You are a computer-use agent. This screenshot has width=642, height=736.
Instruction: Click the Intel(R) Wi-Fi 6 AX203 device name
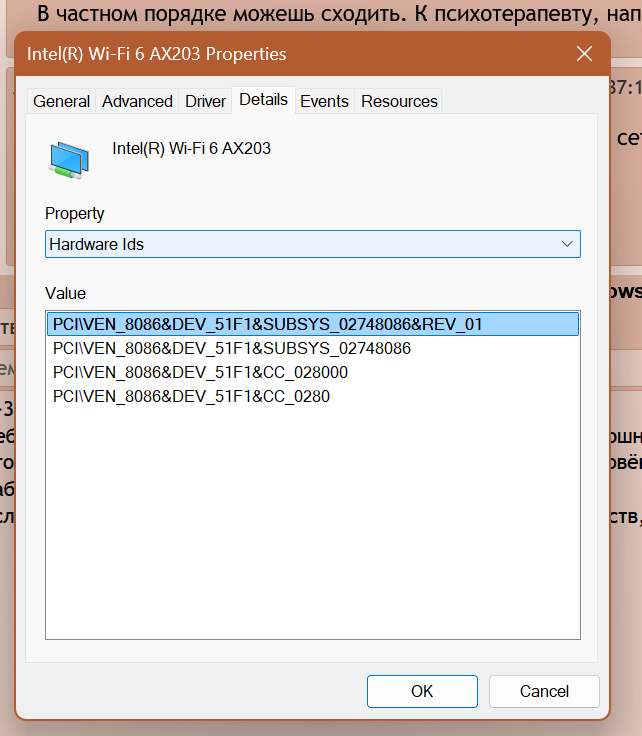tap(191, 148)
